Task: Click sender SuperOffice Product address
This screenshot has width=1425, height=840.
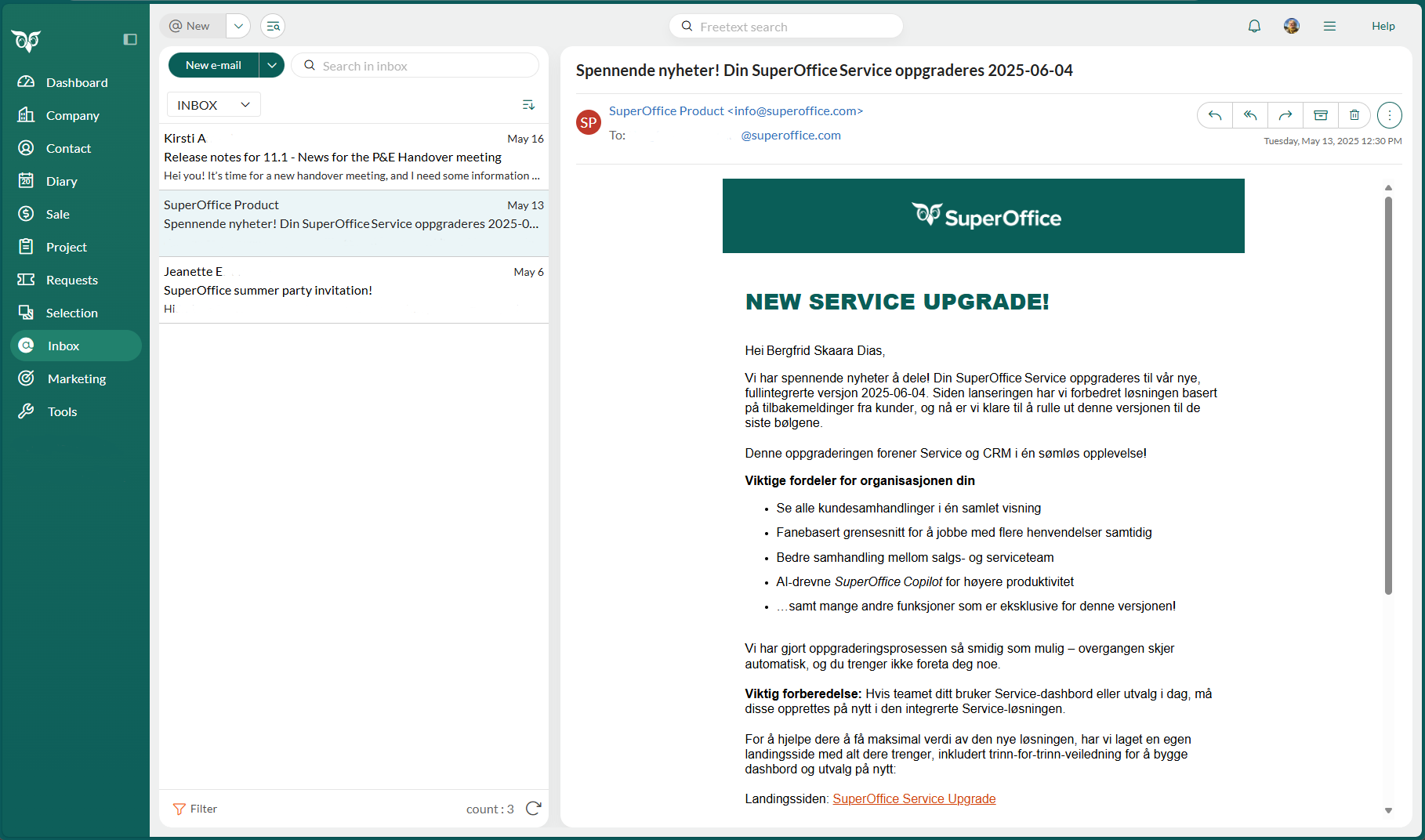Action: click(x=735, y=111)
